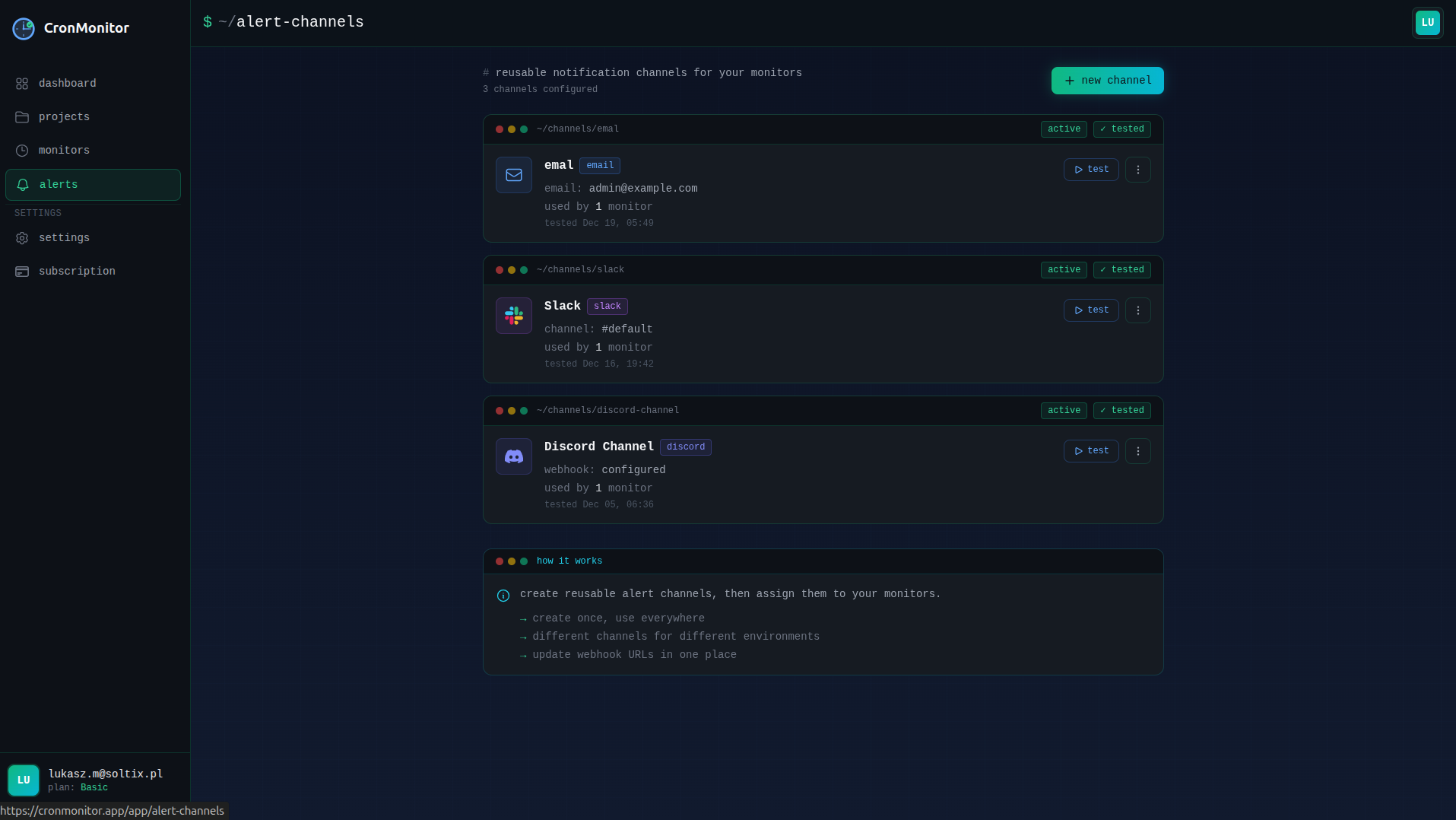Click the email envelope icon for emal channel
This screenshot has height=820, width=1456.
[x=513, y=175]
